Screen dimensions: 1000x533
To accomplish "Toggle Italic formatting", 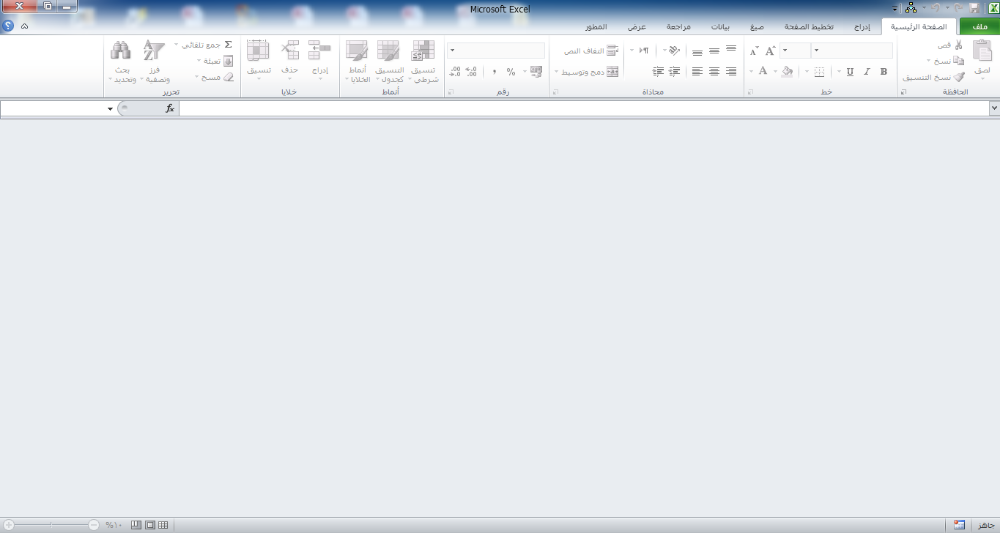I will 867,72.
